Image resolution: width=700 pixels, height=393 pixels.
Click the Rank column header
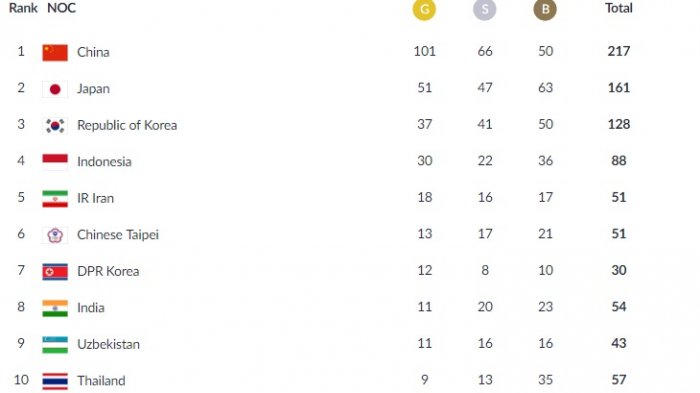click(23, 8)
